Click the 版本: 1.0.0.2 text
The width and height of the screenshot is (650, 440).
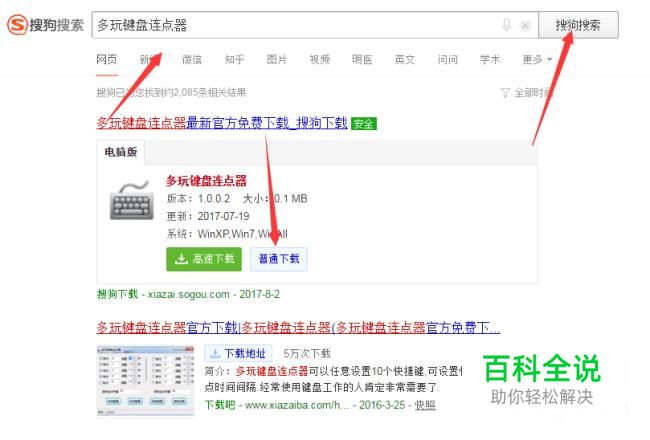point(198,199)
